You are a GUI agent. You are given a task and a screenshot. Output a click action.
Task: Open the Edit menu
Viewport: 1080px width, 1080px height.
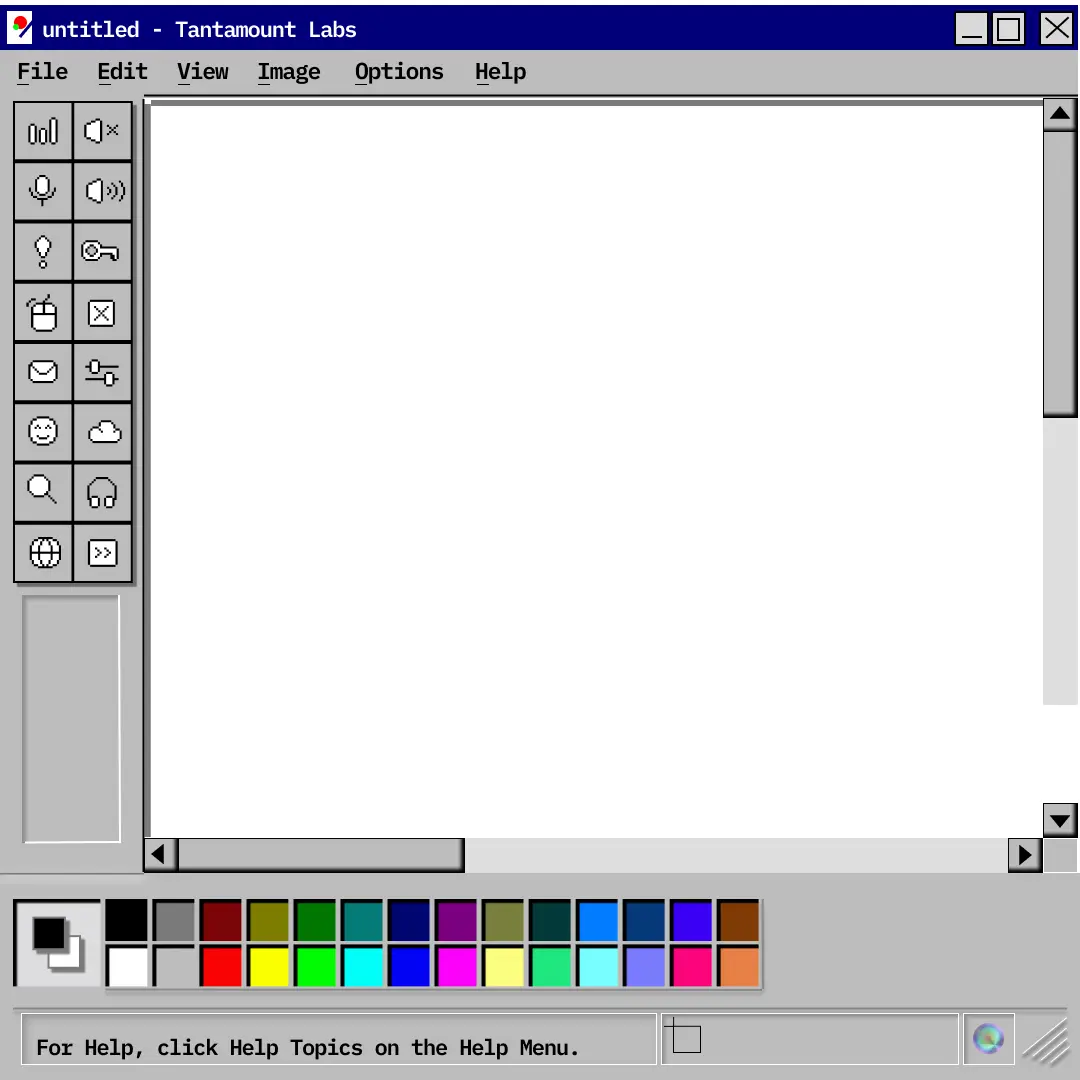[x=122, y=72]
